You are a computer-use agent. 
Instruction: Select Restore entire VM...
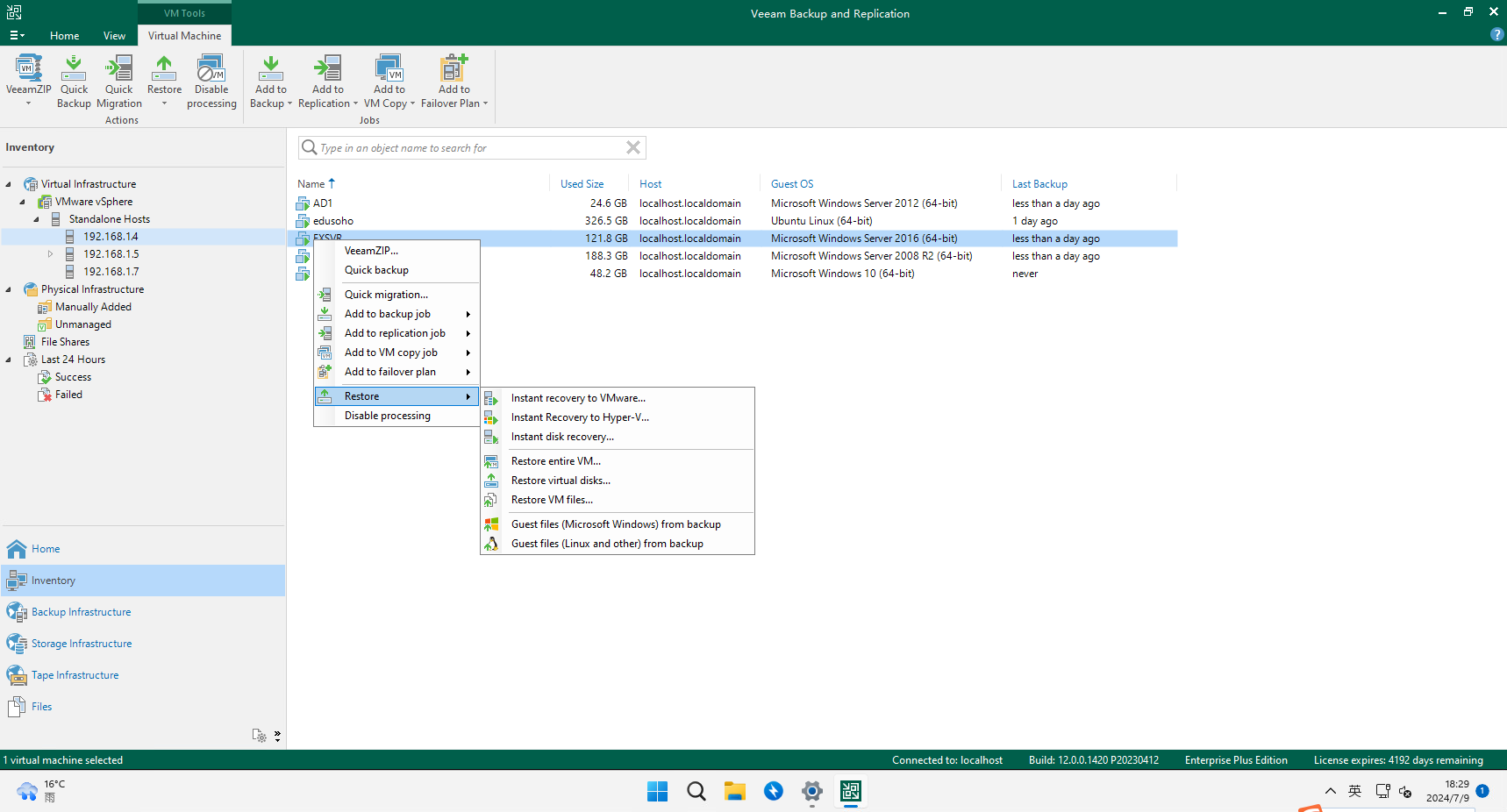pos(618,461)
